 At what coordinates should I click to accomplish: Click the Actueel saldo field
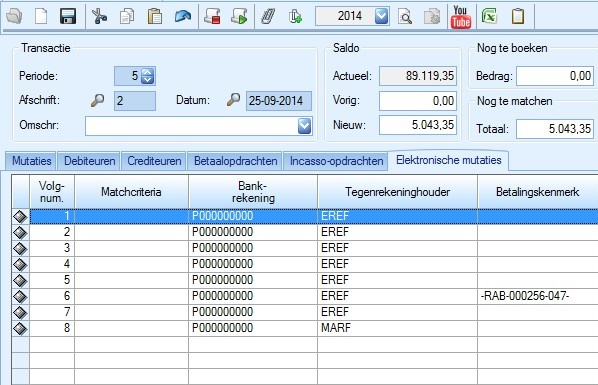click(418, 76)
